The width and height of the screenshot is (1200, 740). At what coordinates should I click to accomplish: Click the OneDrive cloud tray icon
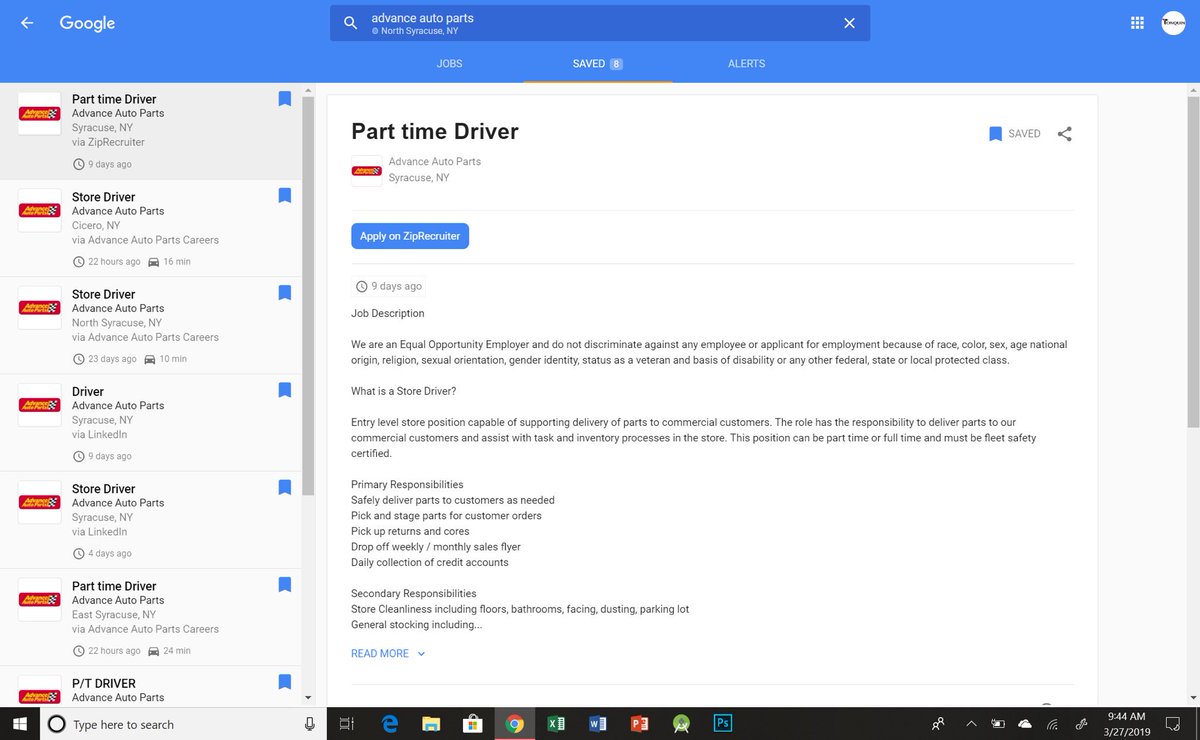point(1025,724)
